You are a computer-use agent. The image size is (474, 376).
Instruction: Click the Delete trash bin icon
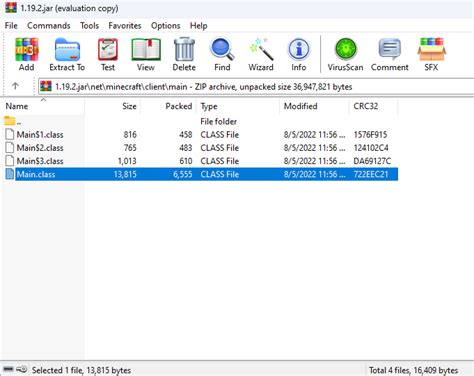(184, 49)
